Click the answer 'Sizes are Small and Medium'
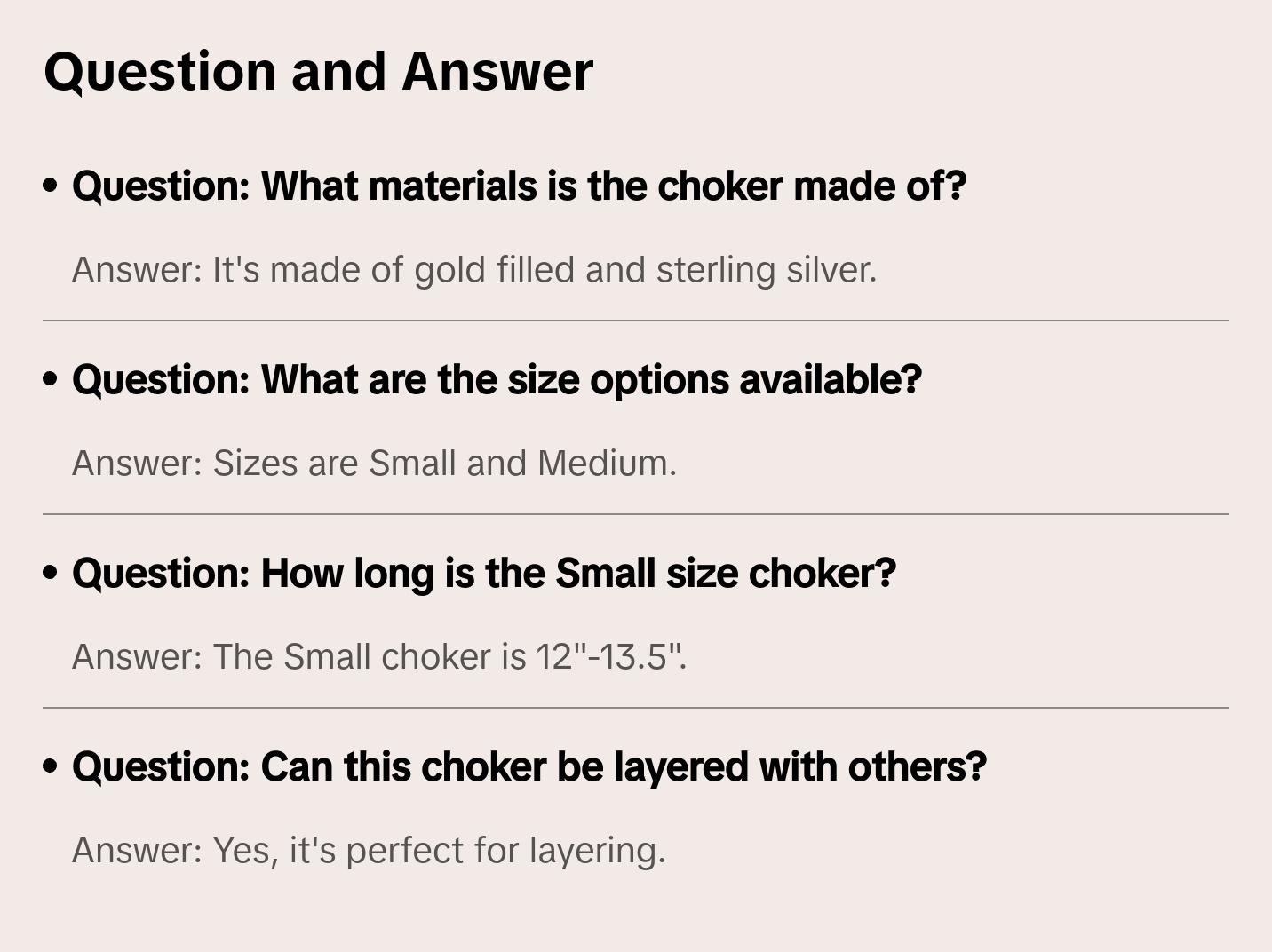1272x952 pixels. coord(374,464)
